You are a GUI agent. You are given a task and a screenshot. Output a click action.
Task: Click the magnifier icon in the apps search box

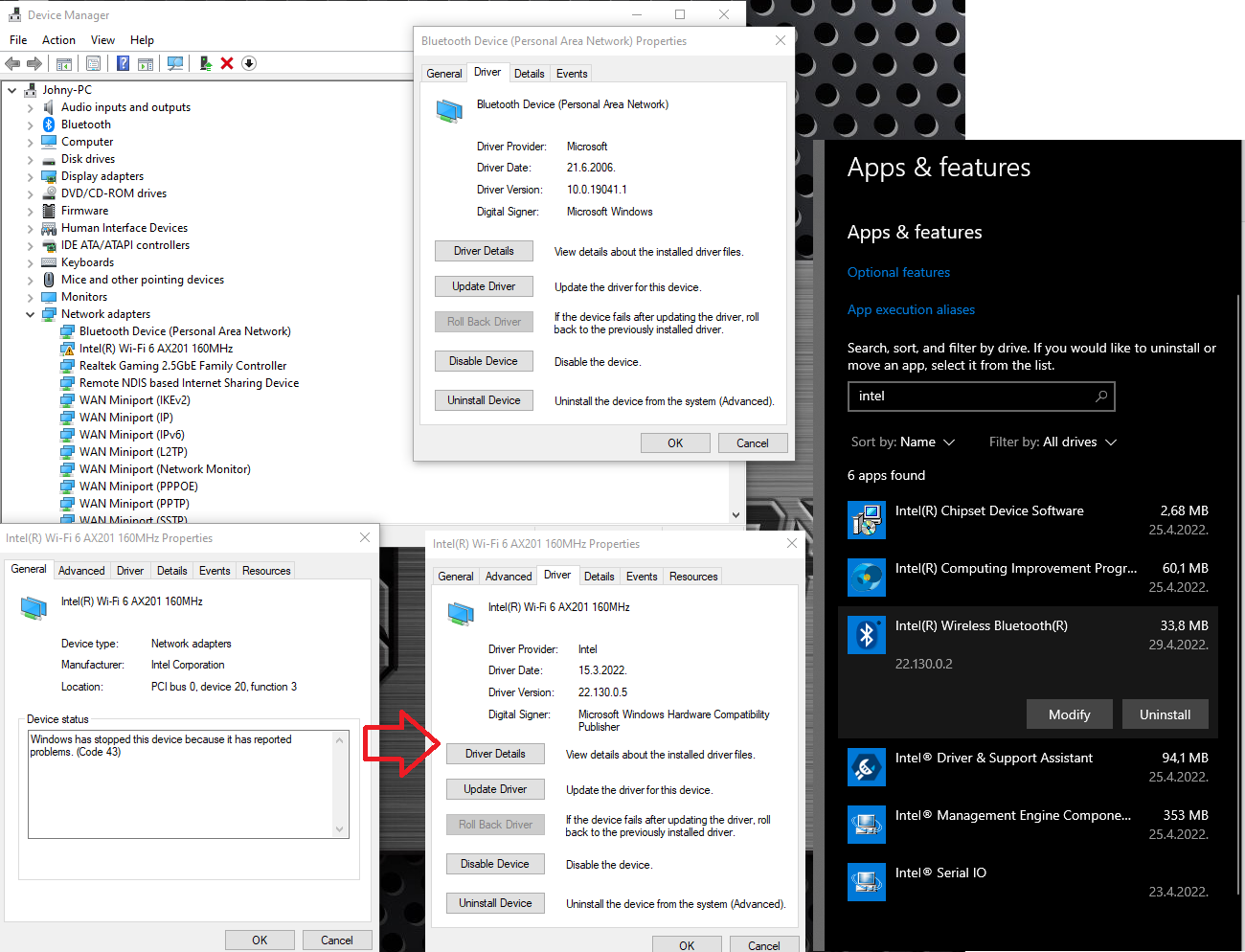pyautogui.click(x=1101, y=397)
